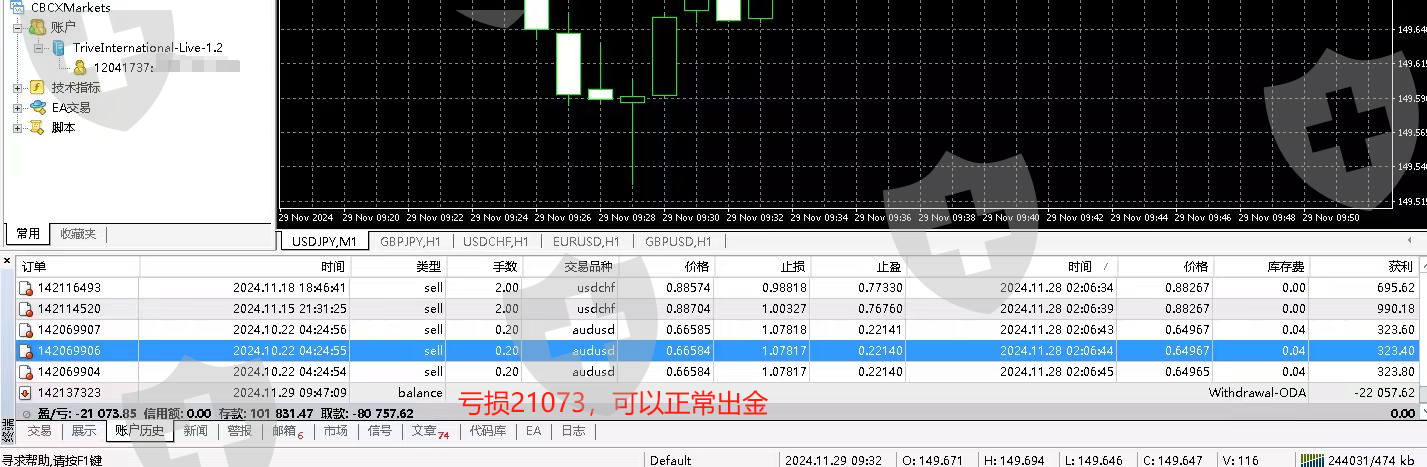1427x467 pixels.
Task: Open the EURUSD,H1 chart tab
Action: tap(586, 241)
